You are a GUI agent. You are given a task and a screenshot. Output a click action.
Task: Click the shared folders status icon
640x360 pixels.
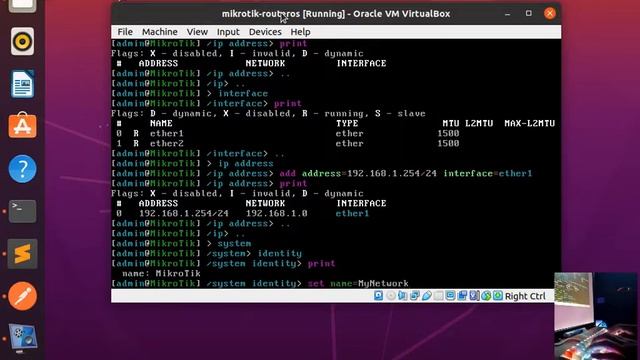(x=438, y=296)
